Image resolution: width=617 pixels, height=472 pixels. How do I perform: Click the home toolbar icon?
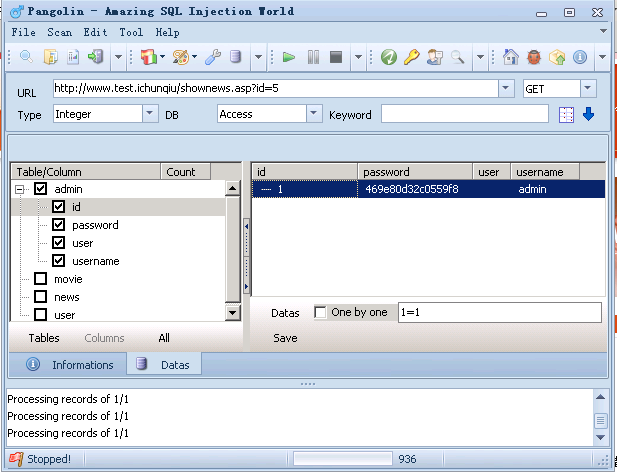coord(511,57)
